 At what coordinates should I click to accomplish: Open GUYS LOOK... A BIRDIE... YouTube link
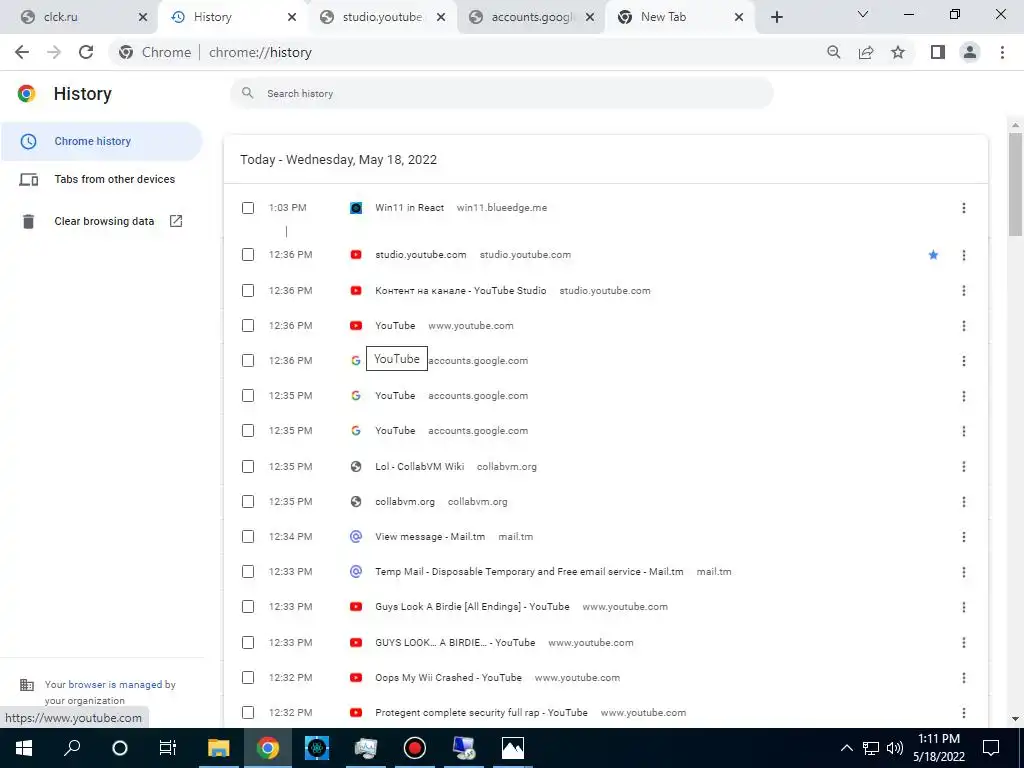point(455,643)
